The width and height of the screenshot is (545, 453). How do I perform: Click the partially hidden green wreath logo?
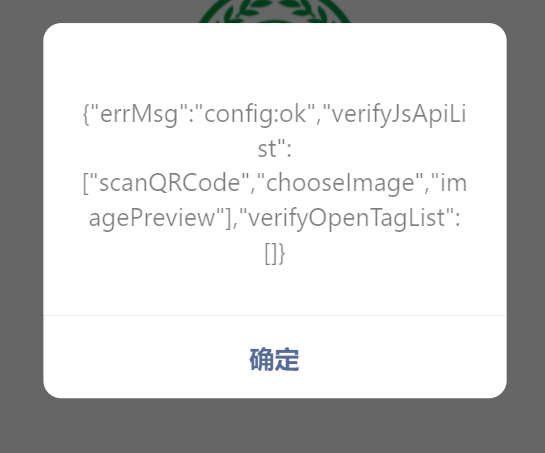click(275, 11)
